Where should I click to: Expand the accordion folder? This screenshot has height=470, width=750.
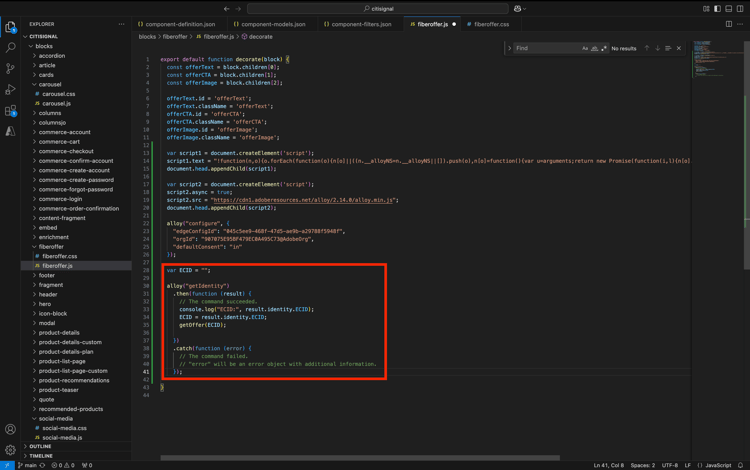52,56
